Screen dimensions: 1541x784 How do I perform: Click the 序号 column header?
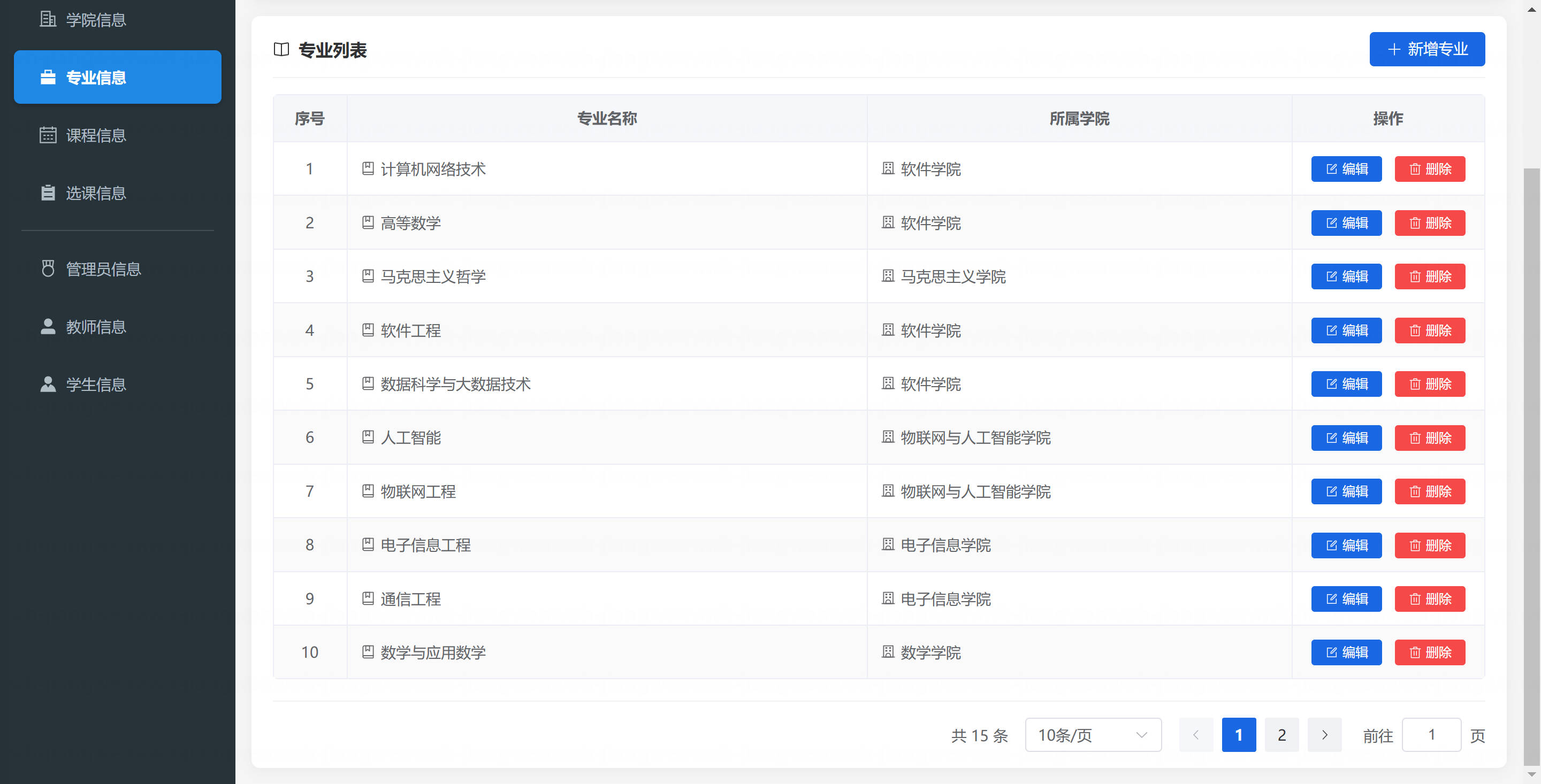tap(309, 118)
